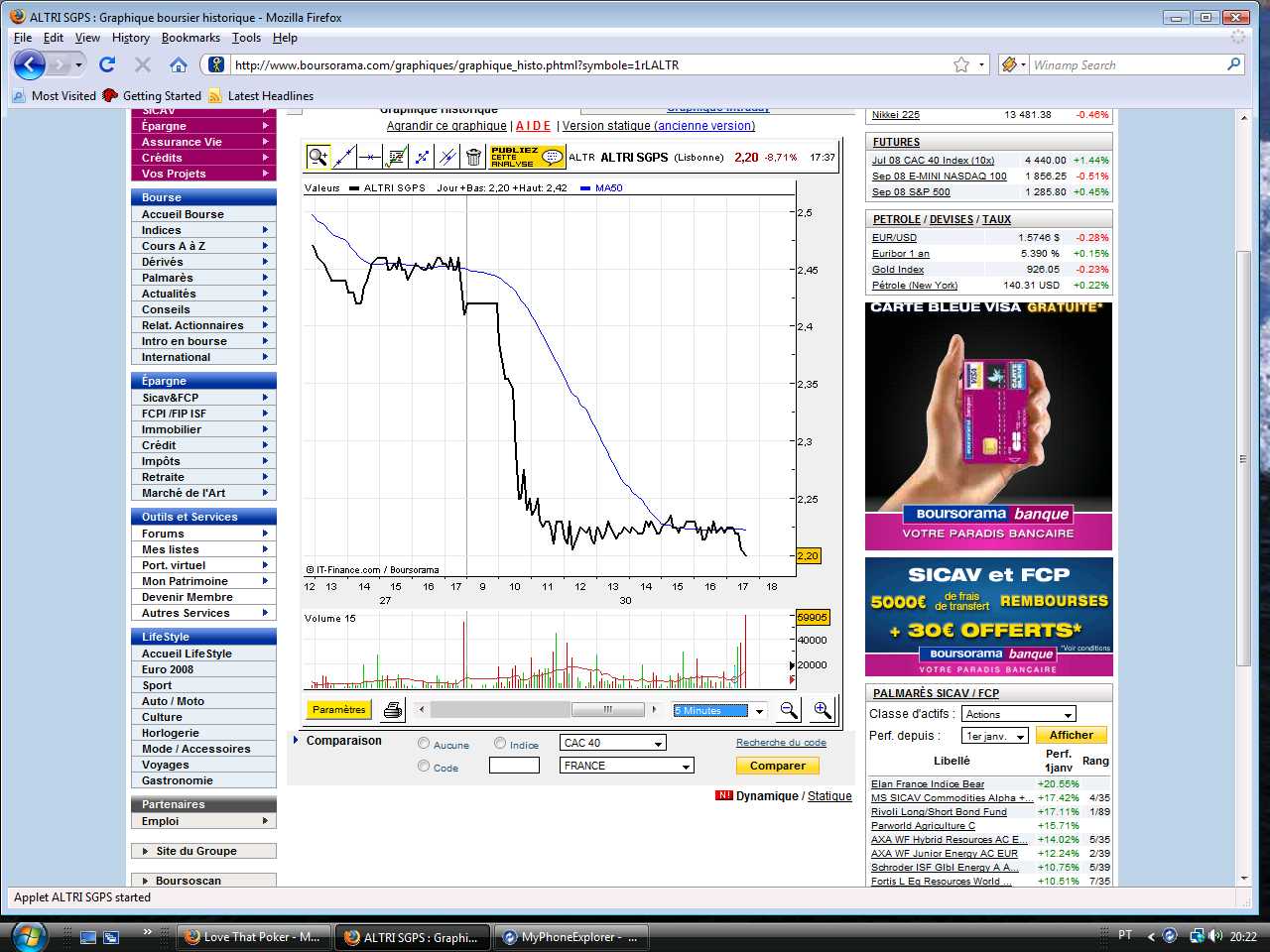Open the Recherche du code link
Image resolution: width=1270 pixels, height=952 pixels.
pyautogui.click(x=781, y=743)
